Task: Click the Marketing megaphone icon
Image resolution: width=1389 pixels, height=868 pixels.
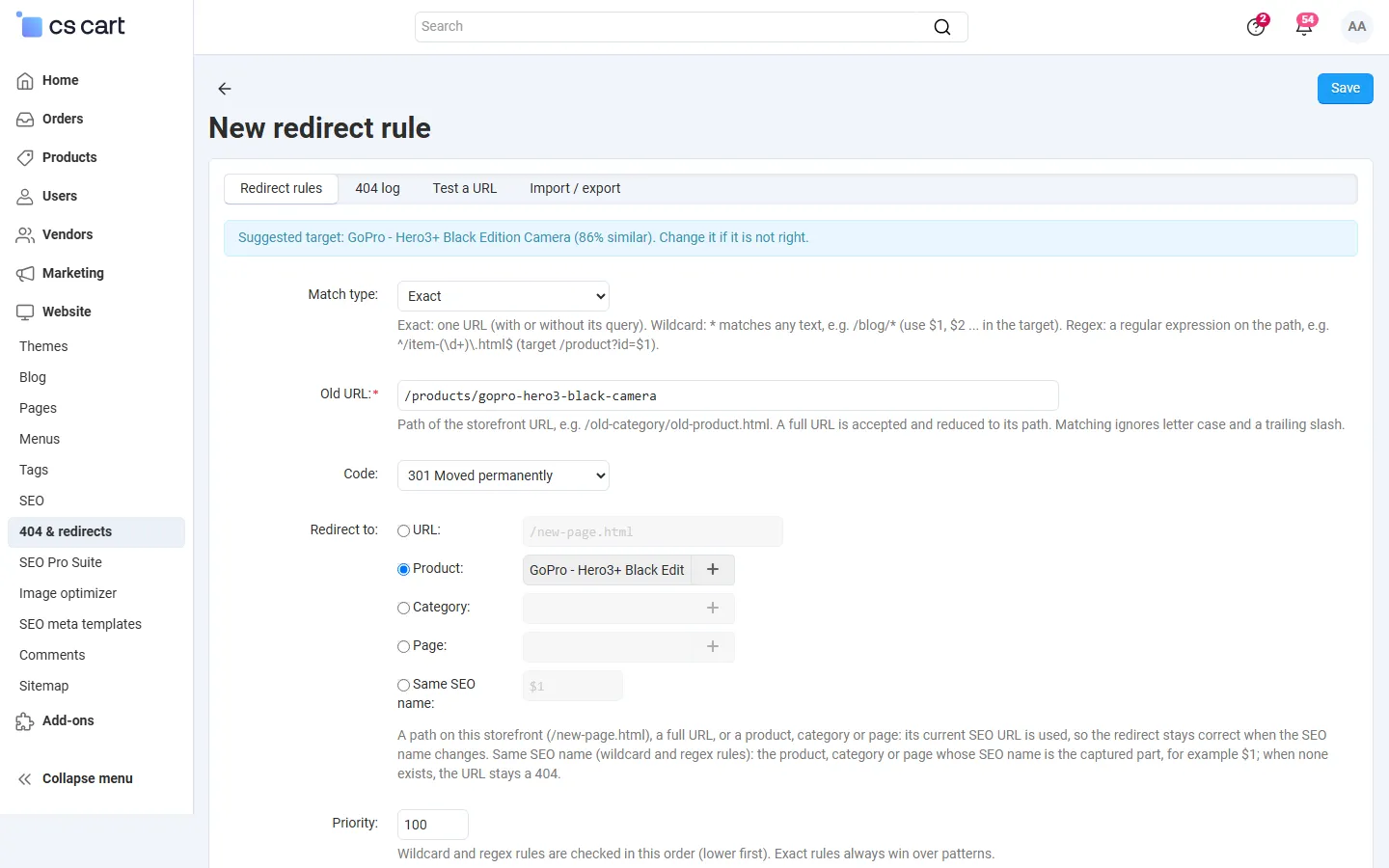Action: click(x=25, y=274)
